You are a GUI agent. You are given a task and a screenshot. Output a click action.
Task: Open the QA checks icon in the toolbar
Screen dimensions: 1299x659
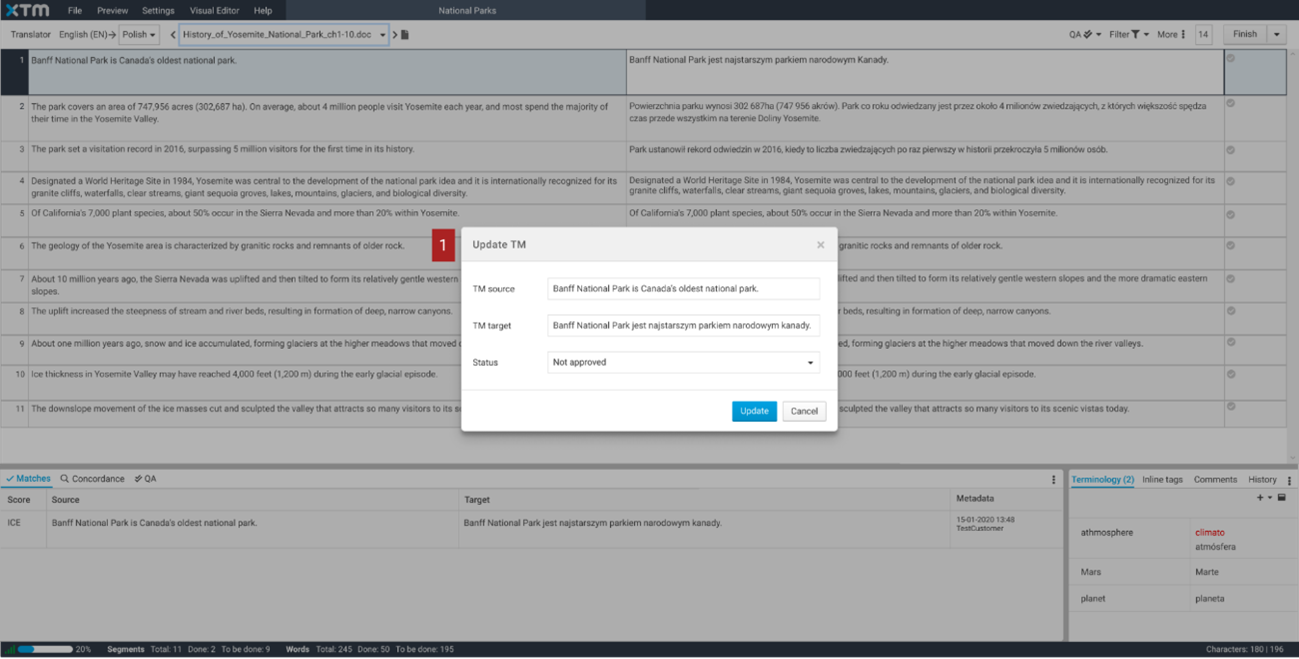click(1087, 34)
